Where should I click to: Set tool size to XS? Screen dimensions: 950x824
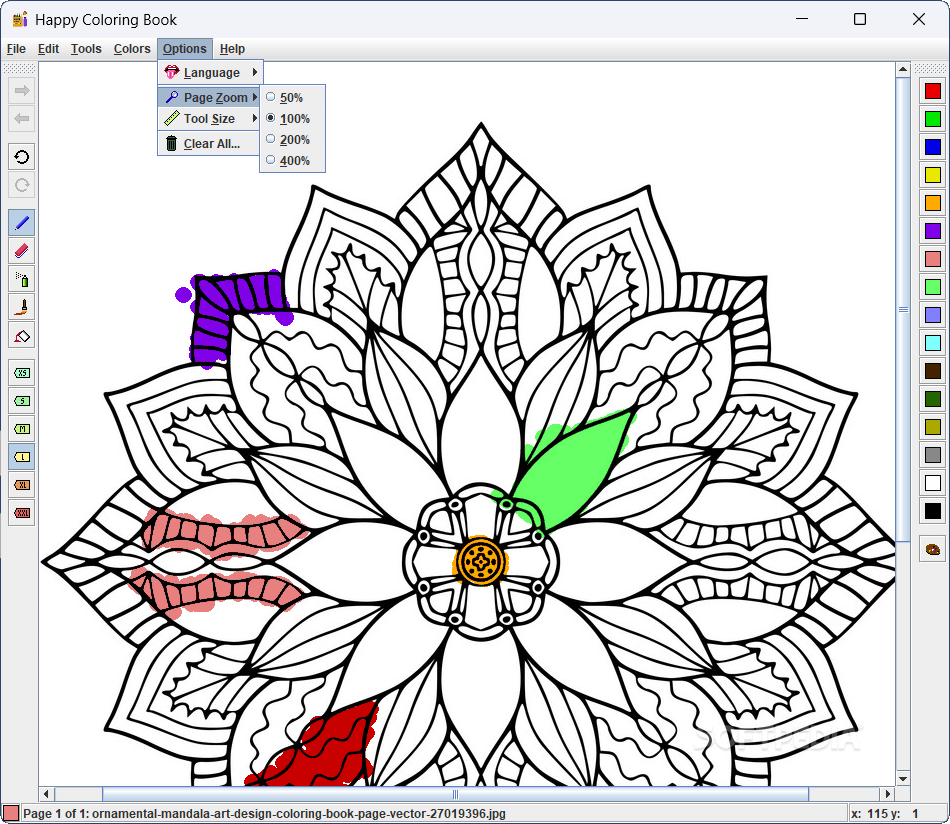[x=22, y=373]
